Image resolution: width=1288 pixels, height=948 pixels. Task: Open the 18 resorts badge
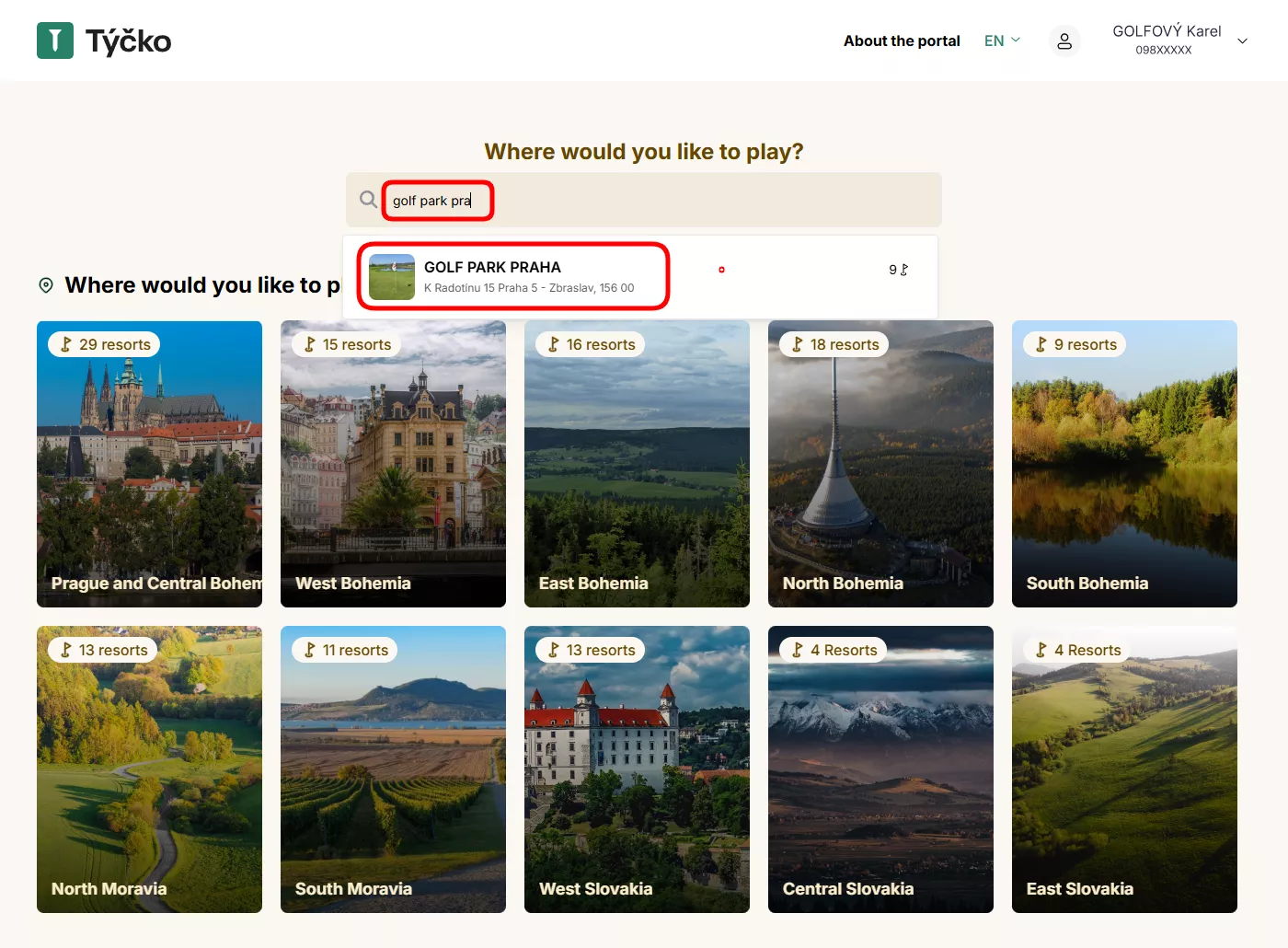pos(834,344)
